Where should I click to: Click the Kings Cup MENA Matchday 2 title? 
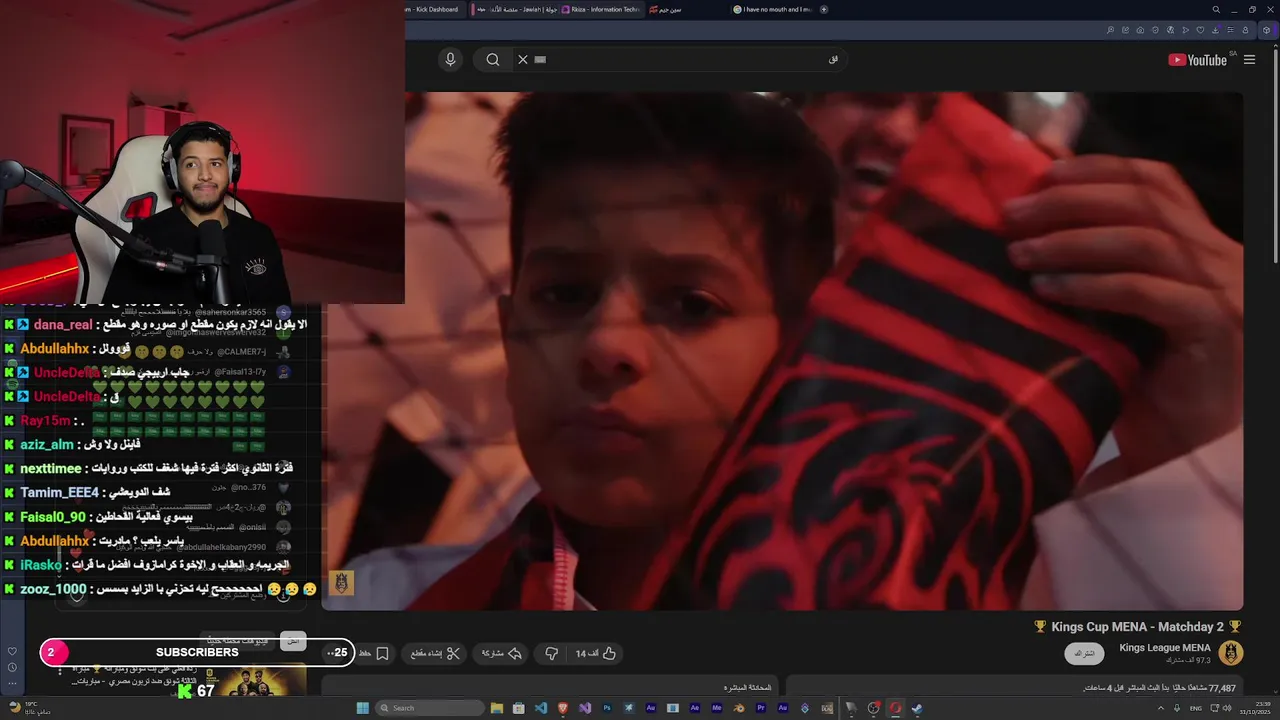tap(1138, 627)
